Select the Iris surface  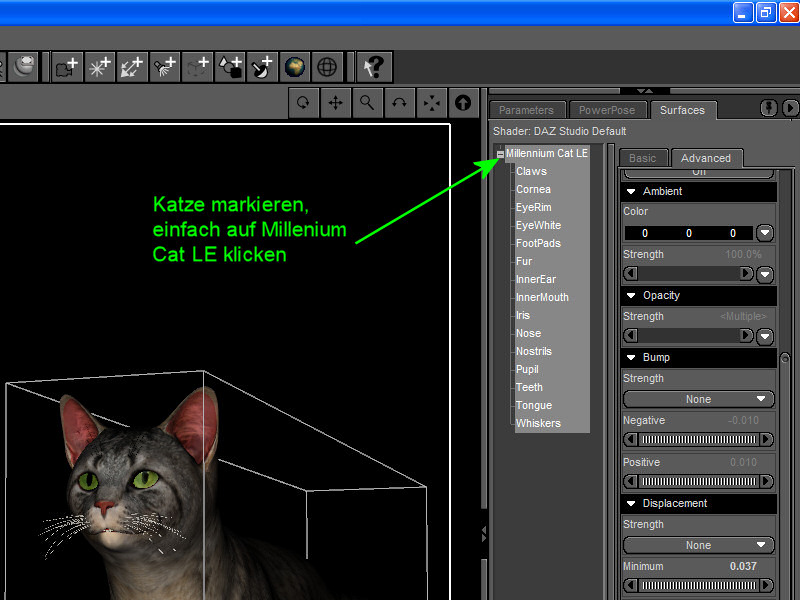point(523,315)
